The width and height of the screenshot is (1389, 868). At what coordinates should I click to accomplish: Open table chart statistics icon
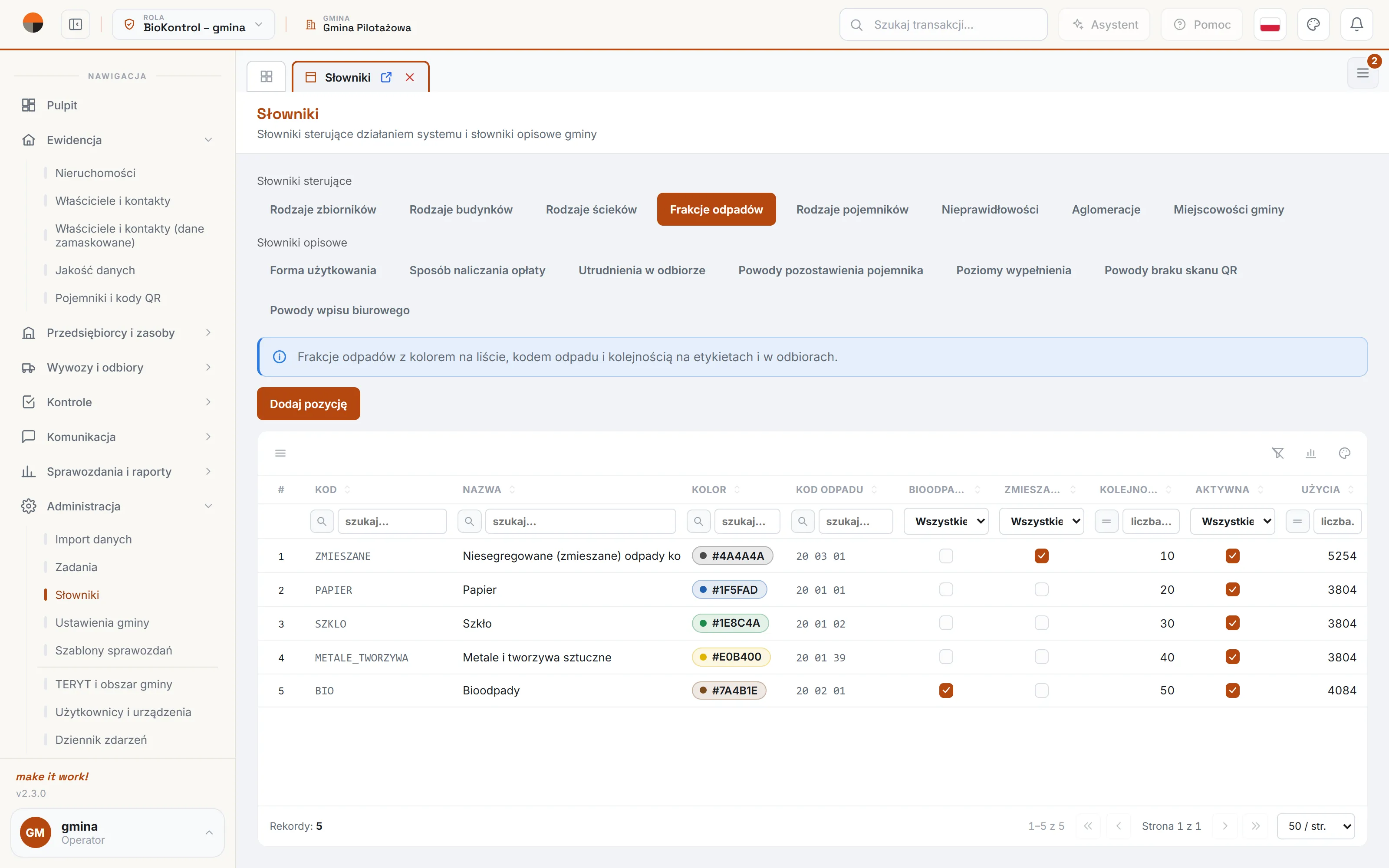point(1311,454)
